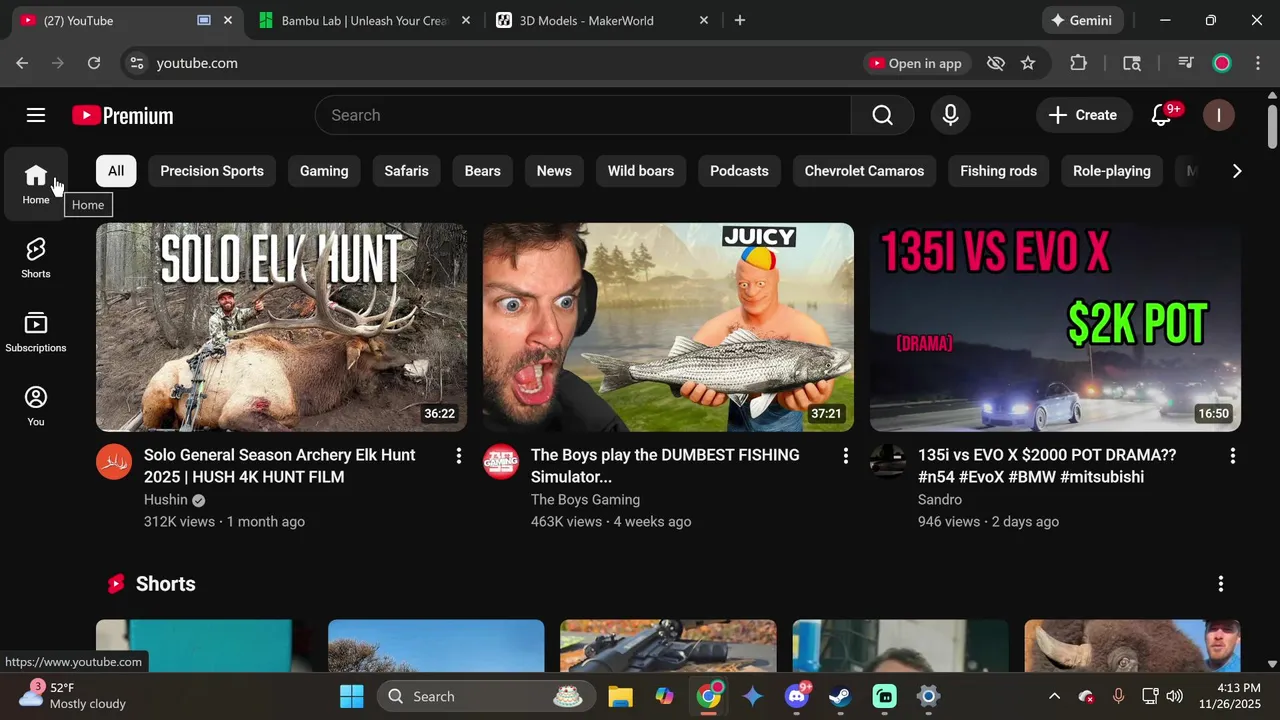Open The Boys play DUMBEST FISHING title
Viewport: 1280px width, 720px height.
[x=665, y=466]
